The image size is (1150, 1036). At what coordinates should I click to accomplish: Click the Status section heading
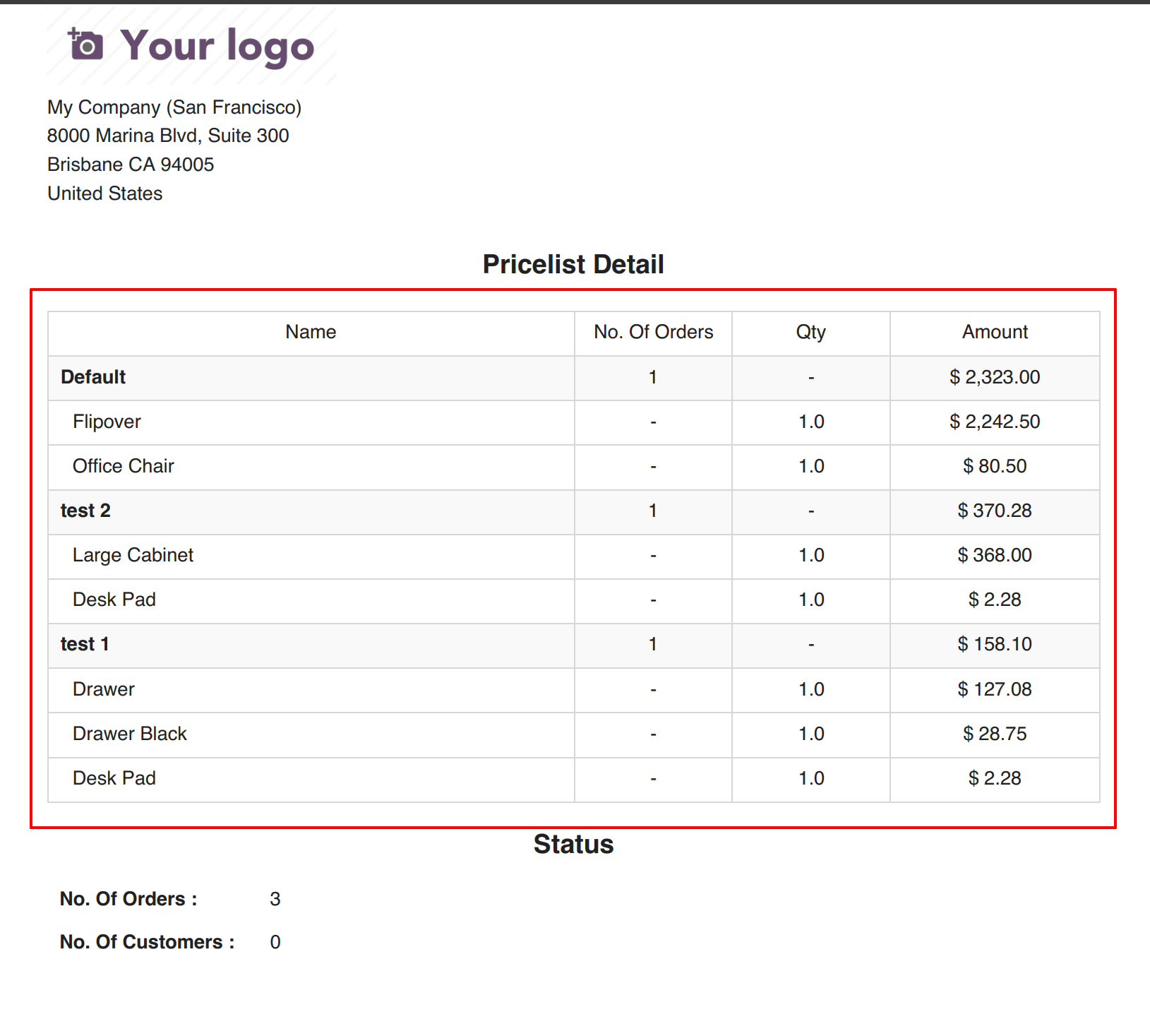[x=573, y=845]
